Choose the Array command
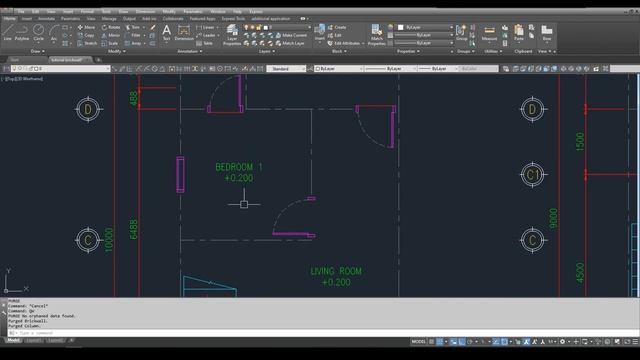This screenshot has height=360, width=640. pos(133,43)
